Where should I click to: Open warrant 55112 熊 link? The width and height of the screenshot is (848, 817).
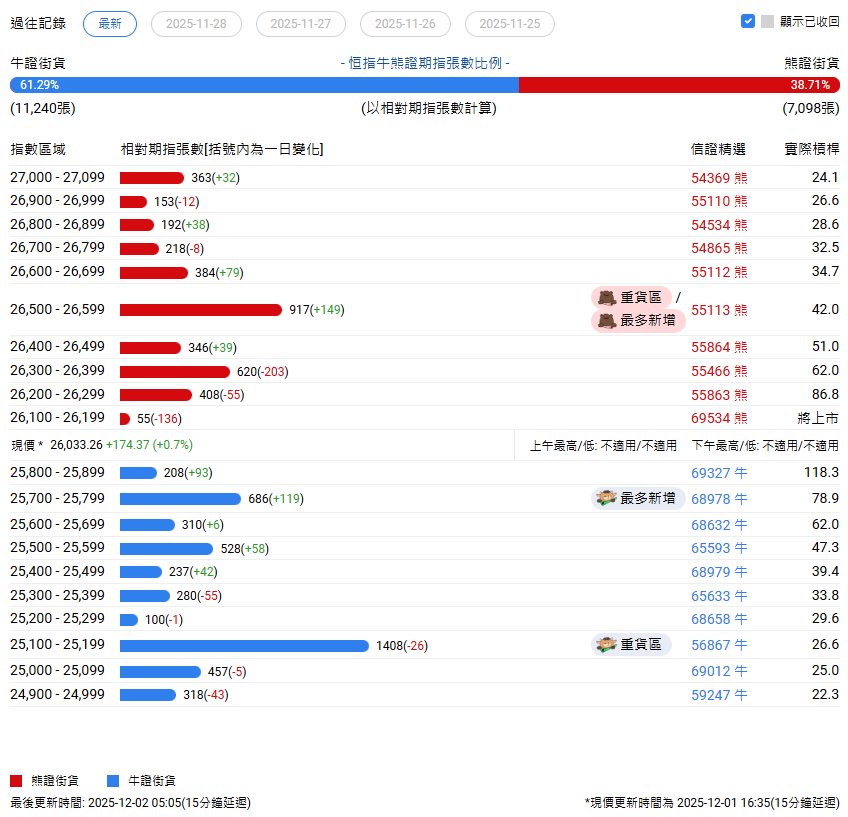(x=719, y=272)
